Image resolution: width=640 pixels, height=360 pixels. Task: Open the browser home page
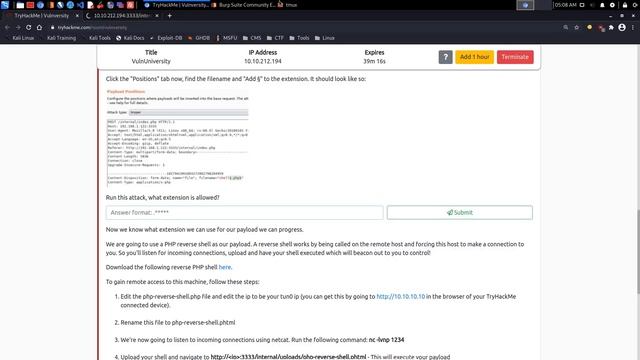click(x=39, y=27)
